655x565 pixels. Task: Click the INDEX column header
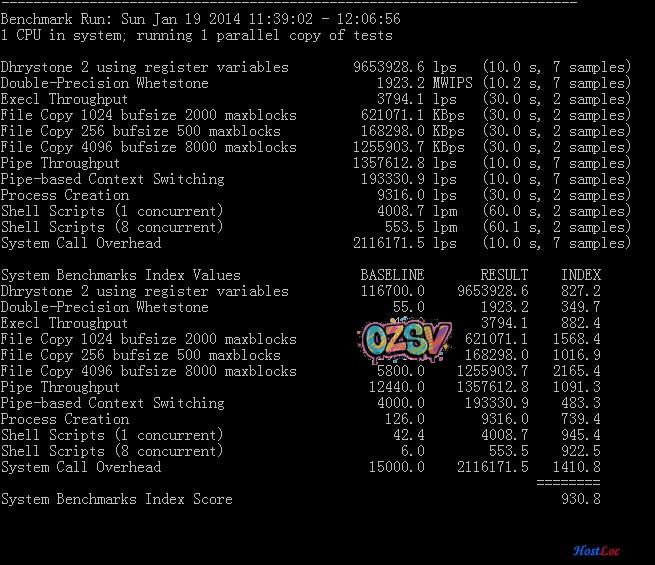tap(580, 275)
